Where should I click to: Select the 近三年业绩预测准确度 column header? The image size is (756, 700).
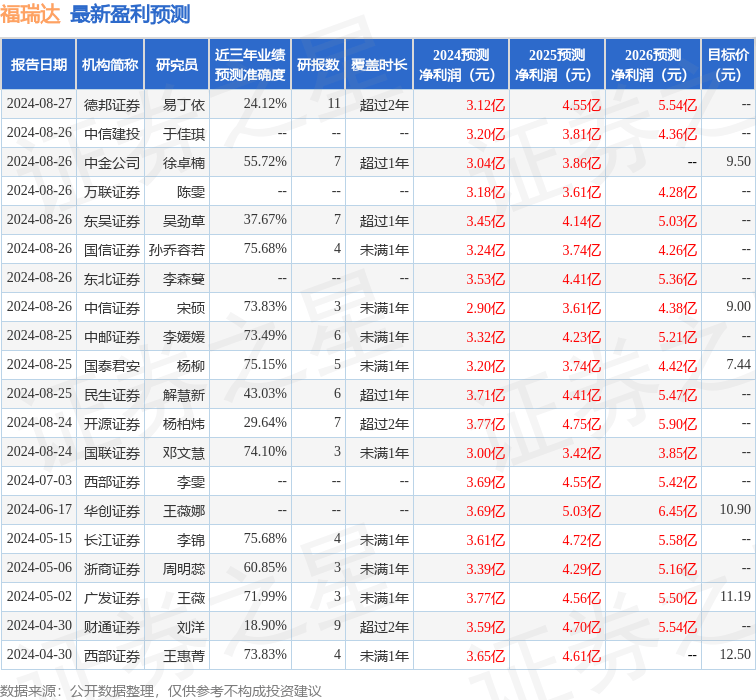tap(250, 65)
